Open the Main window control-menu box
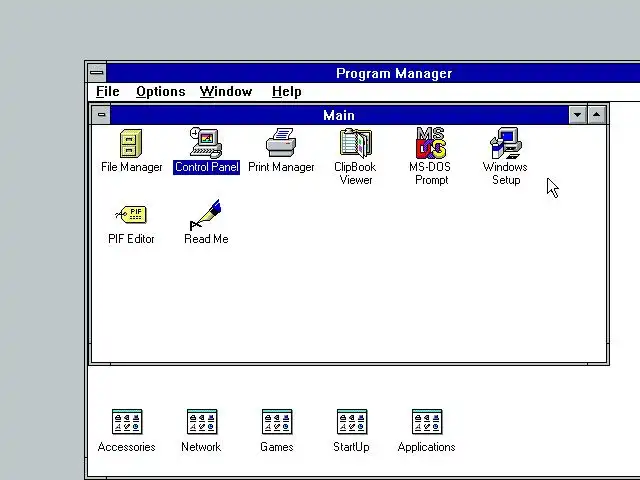Screen dimensions: 640x480 click(x=101, y=115)
